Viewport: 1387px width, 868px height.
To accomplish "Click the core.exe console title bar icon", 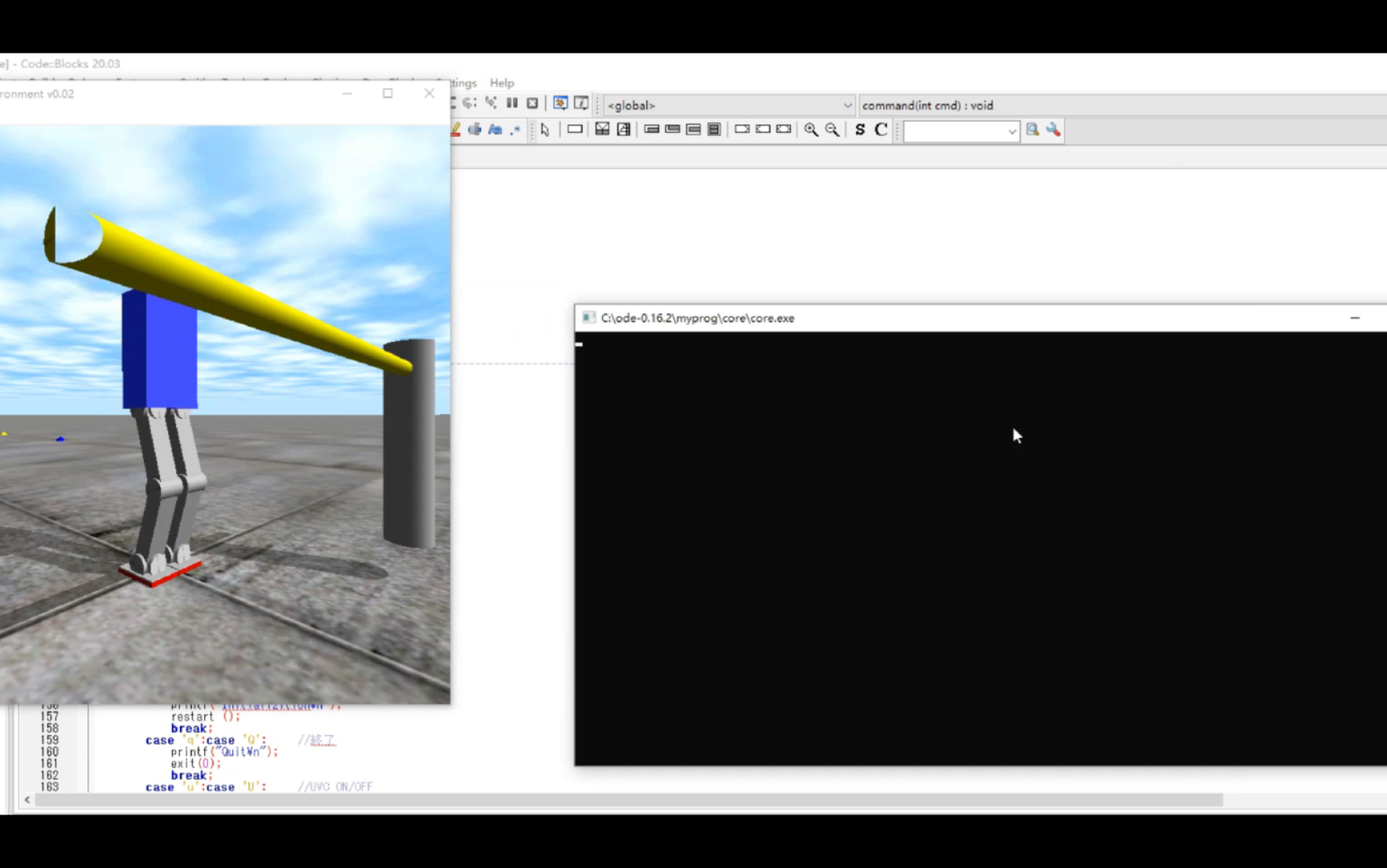I will tap(588, 318).
